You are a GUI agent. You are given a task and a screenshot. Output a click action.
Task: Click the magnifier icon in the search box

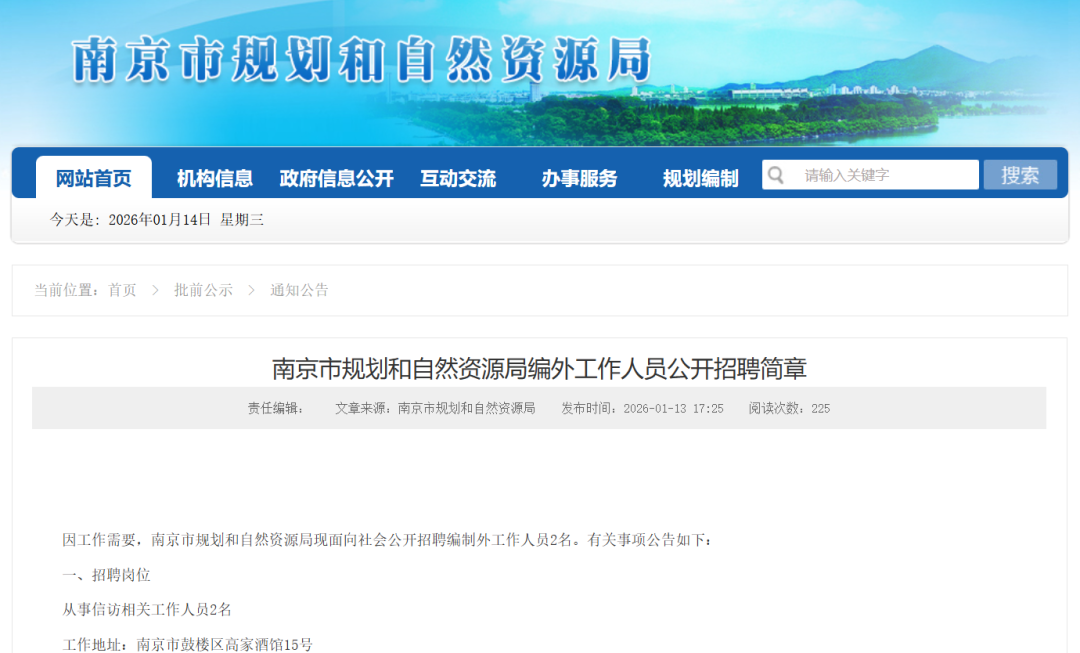pyautogui.click(x=776, y=174)
